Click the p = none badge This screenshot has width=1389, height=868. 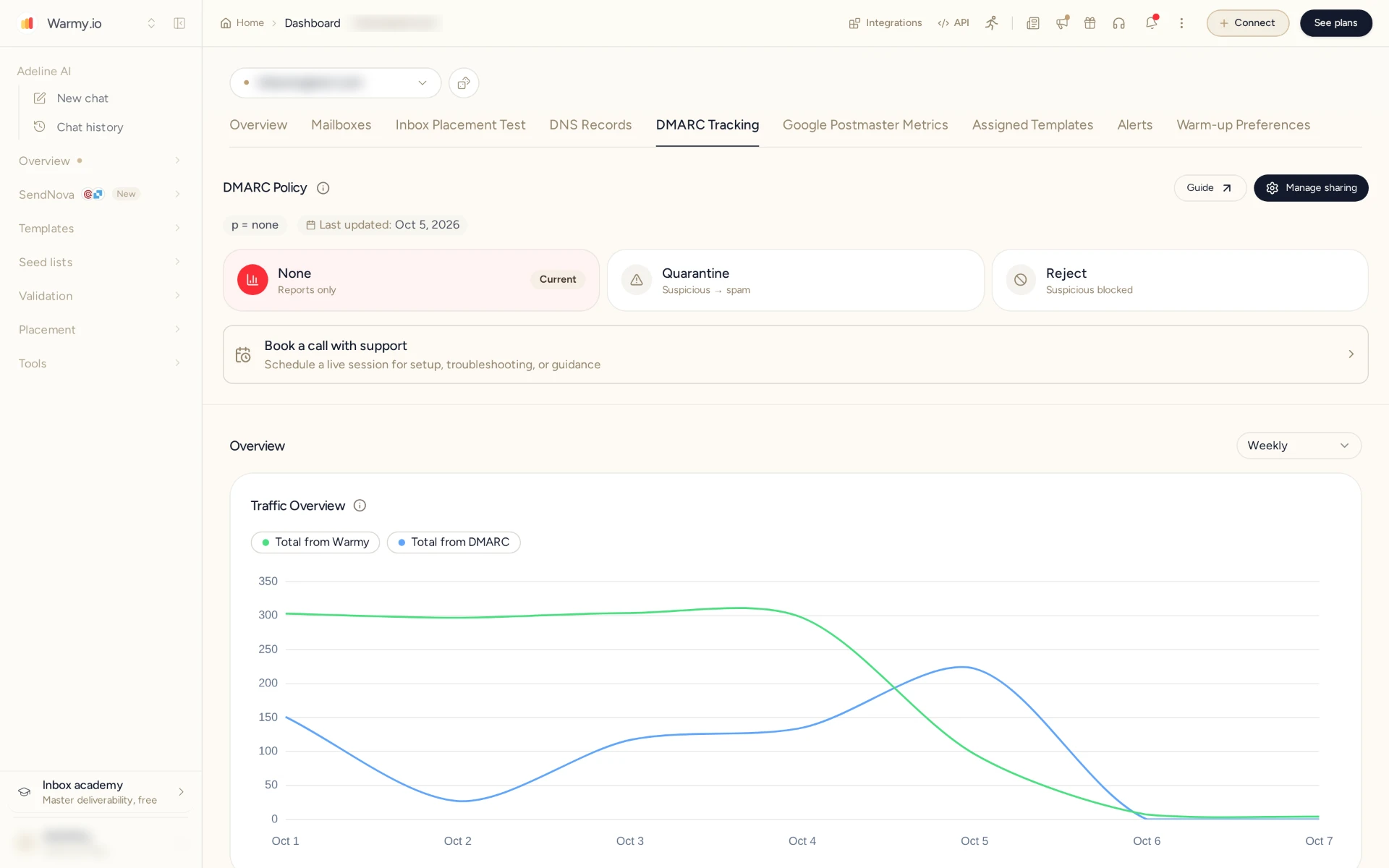tap(255, 225)
